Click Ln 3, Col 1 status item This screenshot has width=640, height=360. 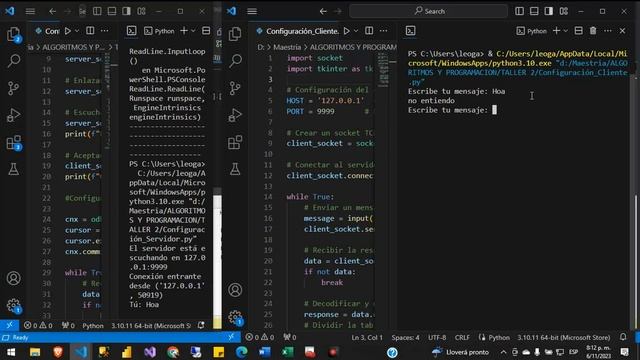(x=367, y=338)
